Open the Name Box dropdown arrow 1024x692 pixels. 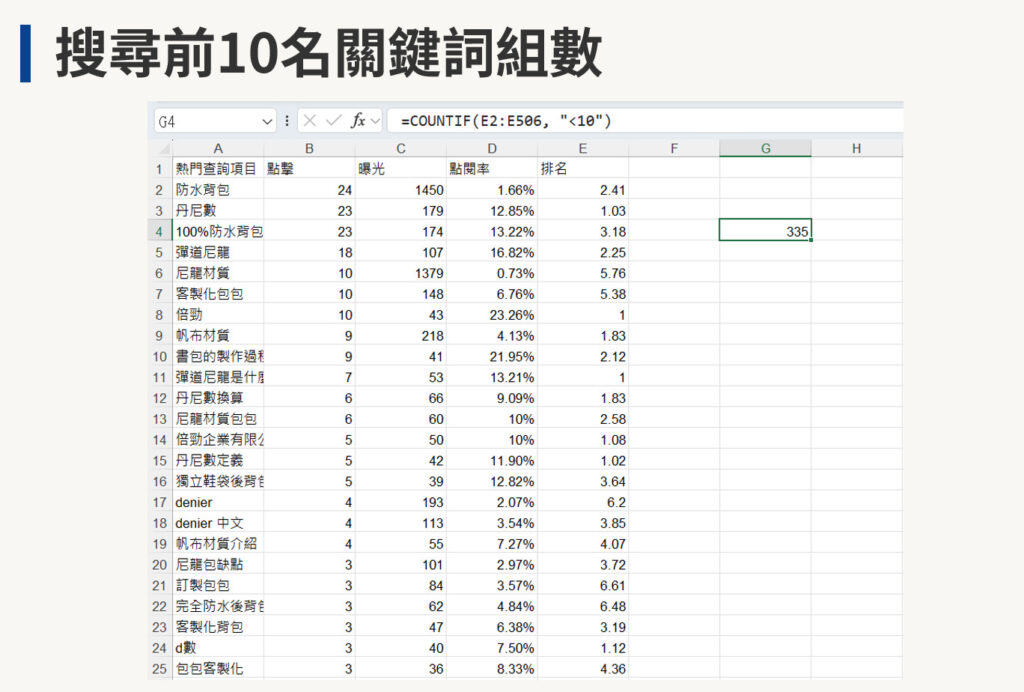[268, 121]
